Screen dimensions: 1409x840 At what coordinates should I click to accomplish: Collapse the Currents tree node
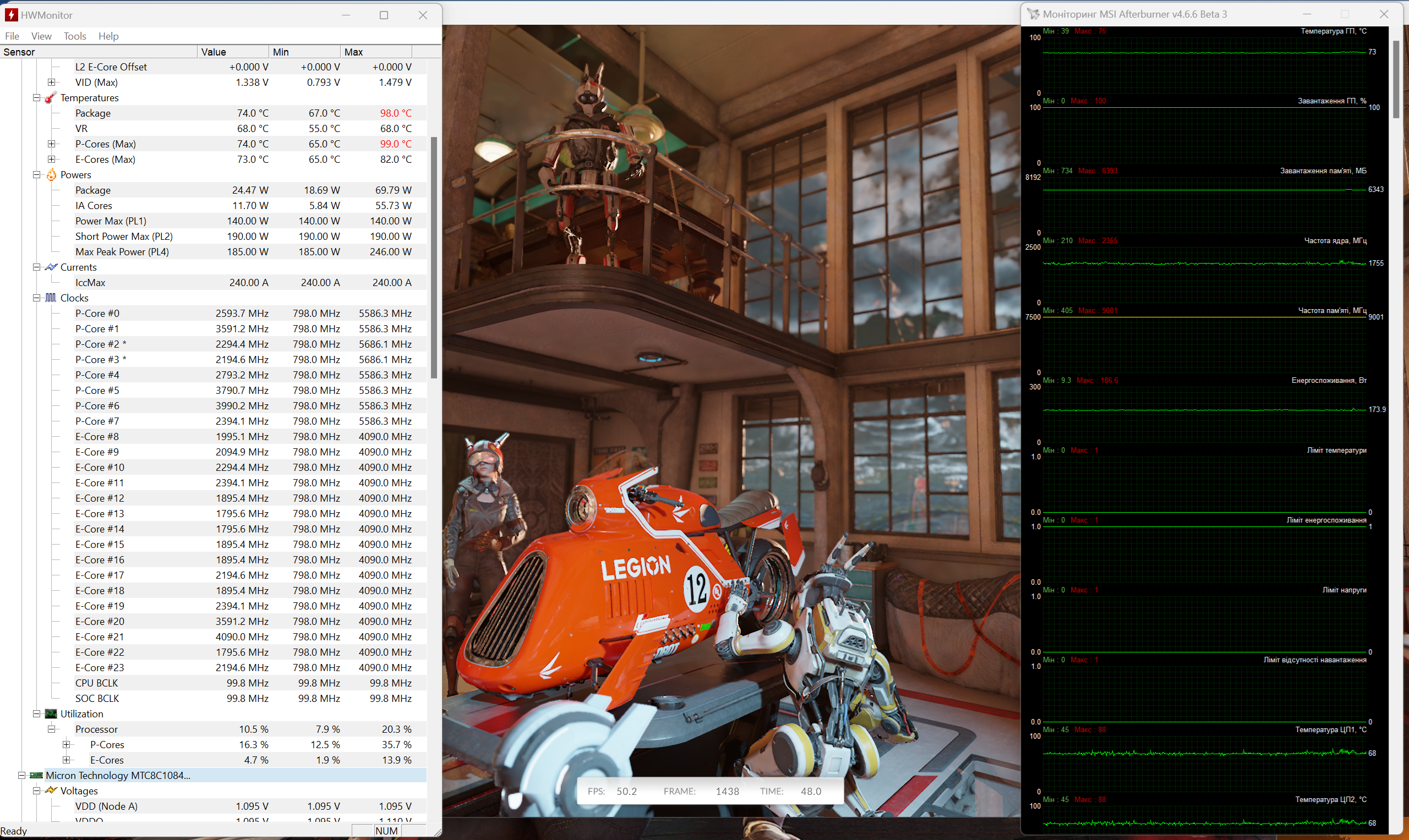[x=37, y=267]
